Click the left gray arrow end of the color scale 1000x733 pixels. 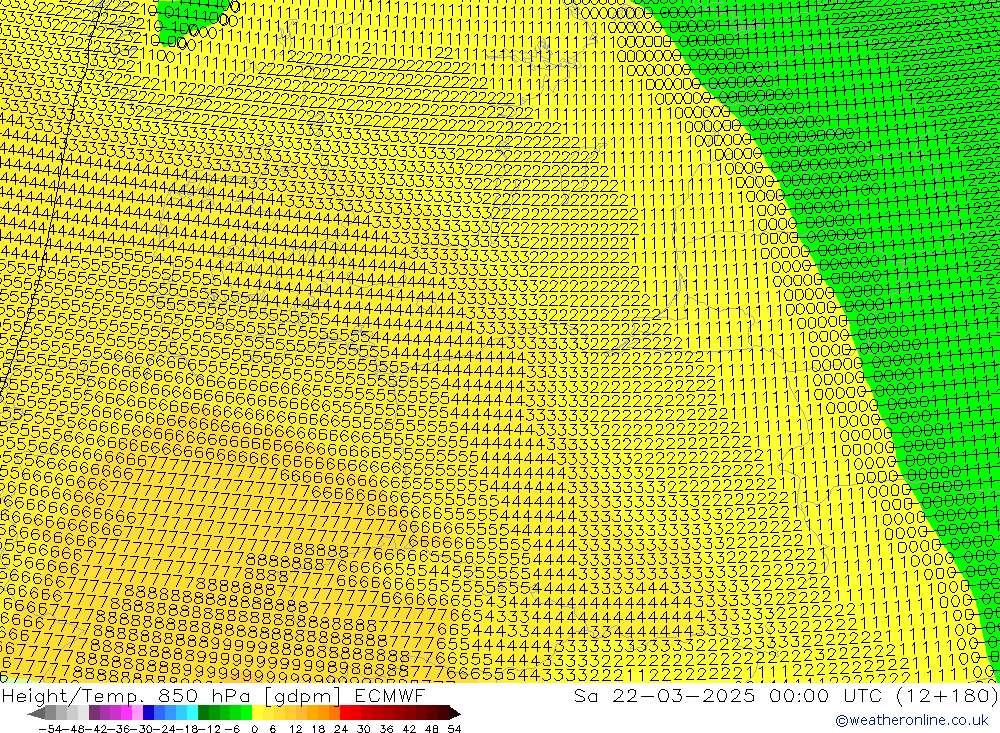(x=36, y=713)
